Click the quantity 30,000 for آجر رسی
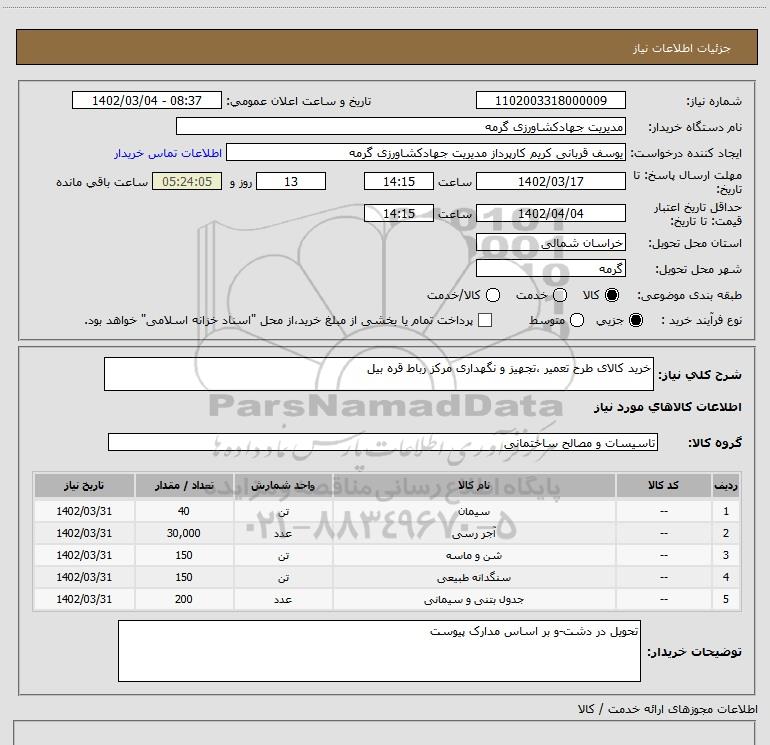The height and width of the screenshot is (745, 770). 184,533
